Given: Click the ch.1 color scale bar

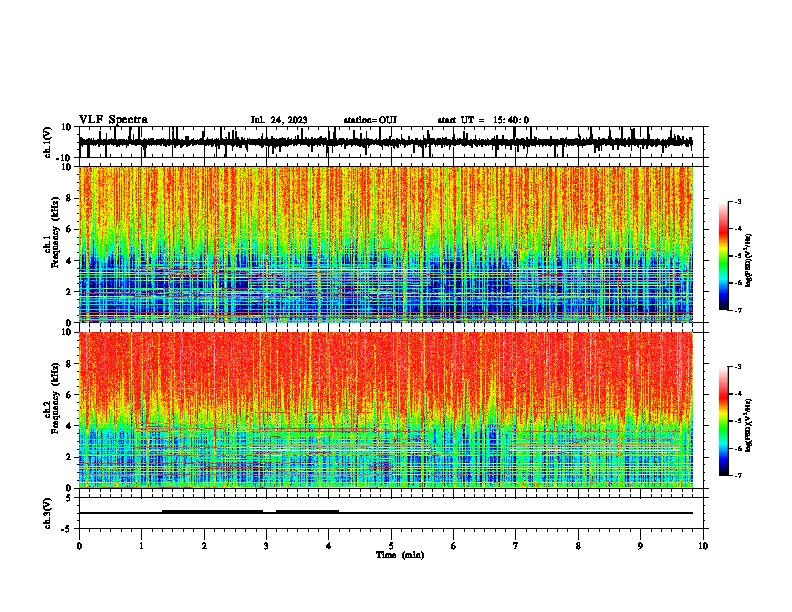Looking at the screenshot, I should (724, 256).
